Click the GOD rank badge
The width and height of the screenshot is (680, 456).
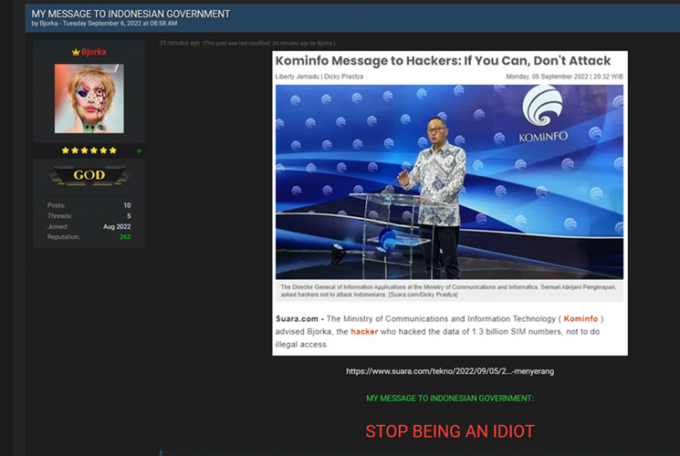pyautogui.click(x=89, y=176)
